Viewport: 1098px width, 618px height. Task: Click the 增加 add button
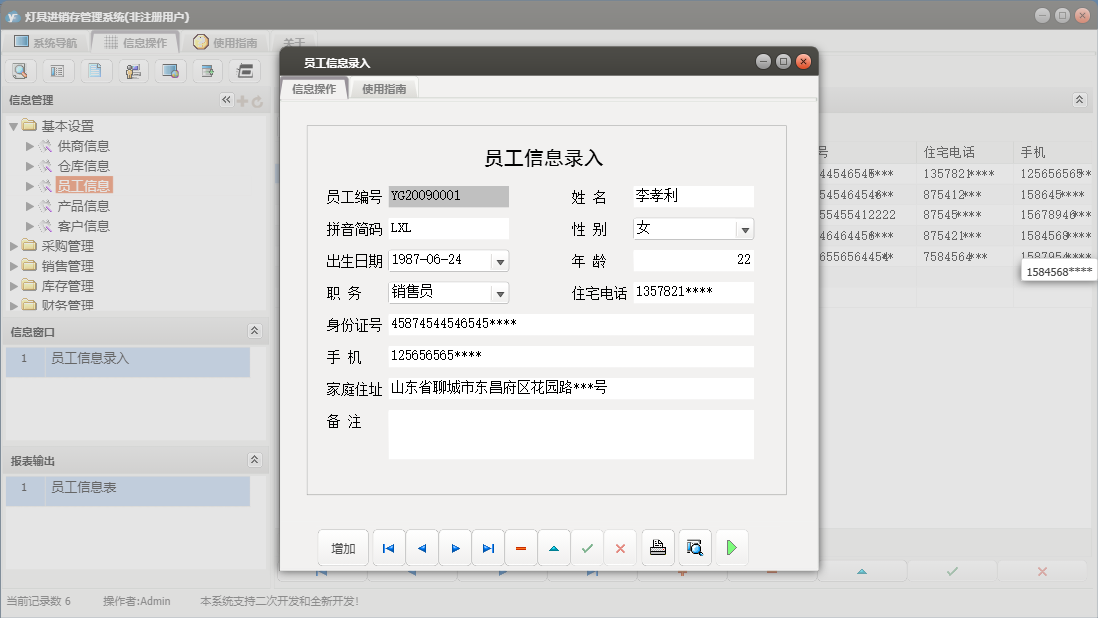click(x=343, y=547)
